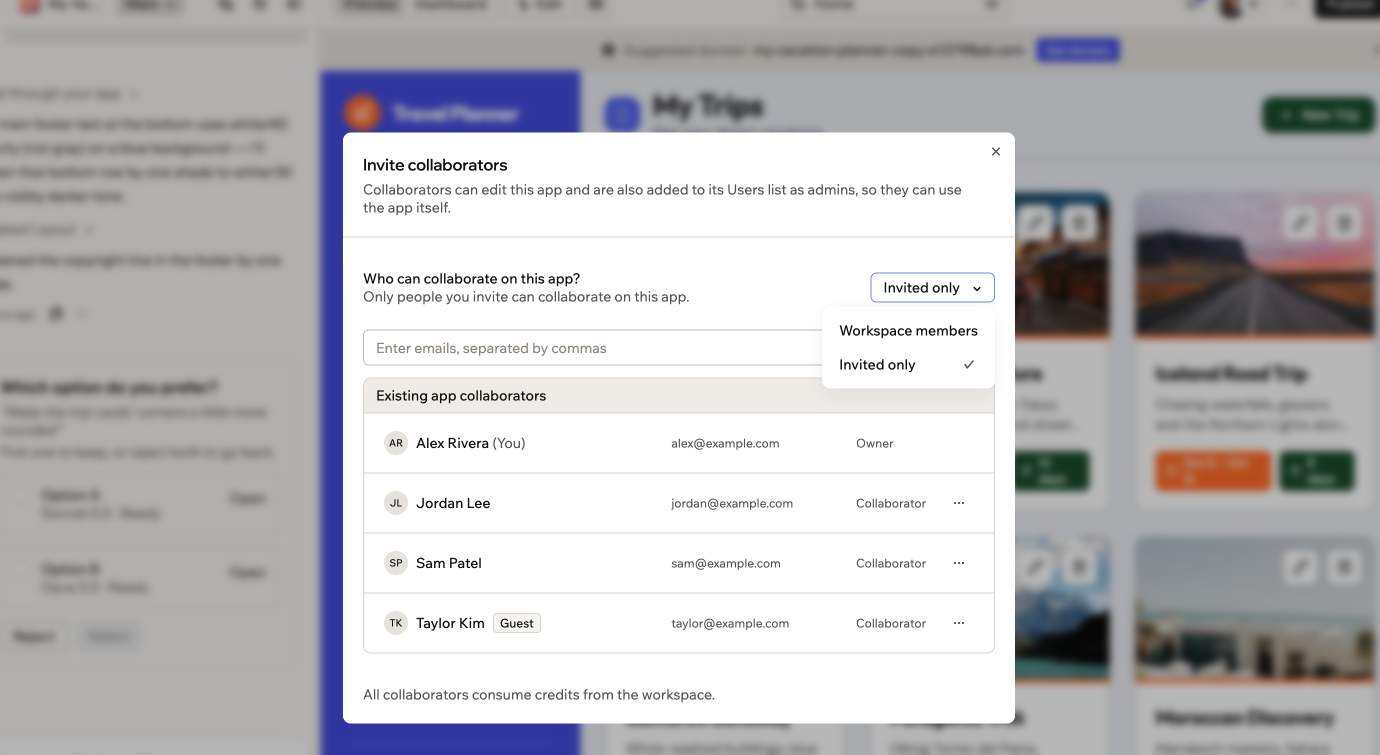Image resolution: width=1380 pixels, height=755 pixels.
Task: Click the JL avatar for Jordan Lee
Action: [396, 503]
